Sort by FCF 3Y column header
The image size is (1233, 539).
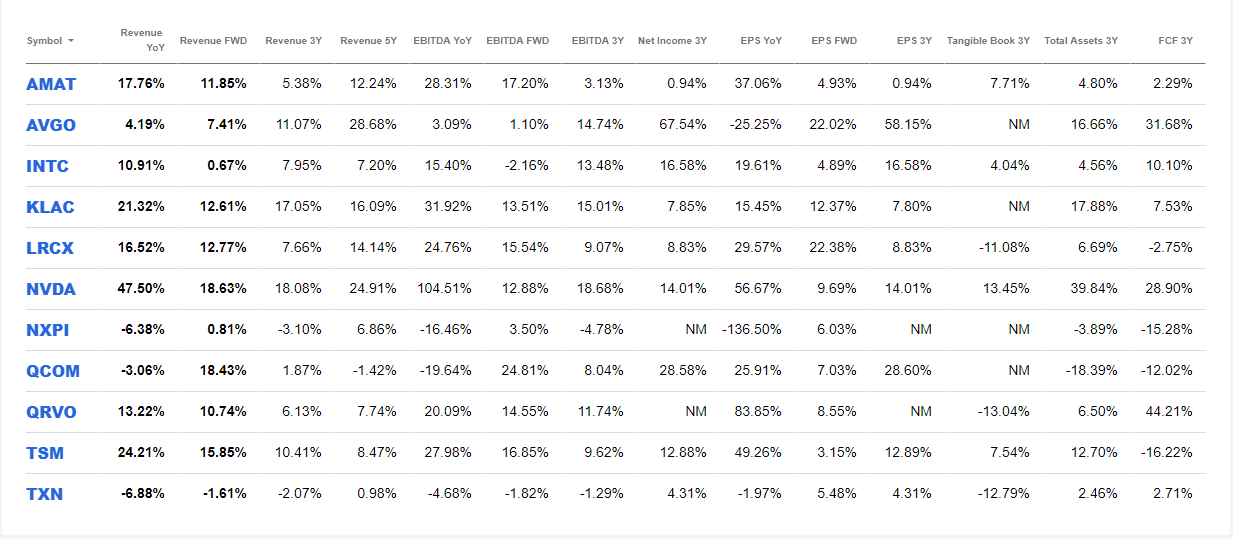[x=1172, y=41]
